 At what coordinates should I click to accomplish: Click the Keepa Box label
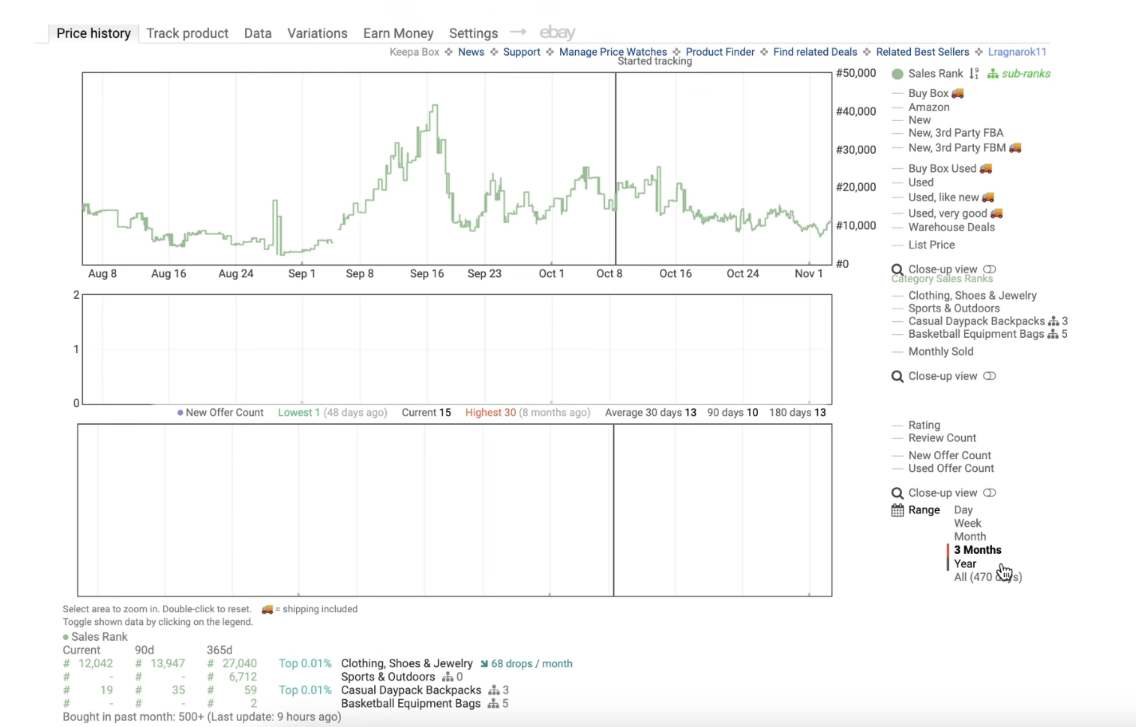(x=414, y=52)
